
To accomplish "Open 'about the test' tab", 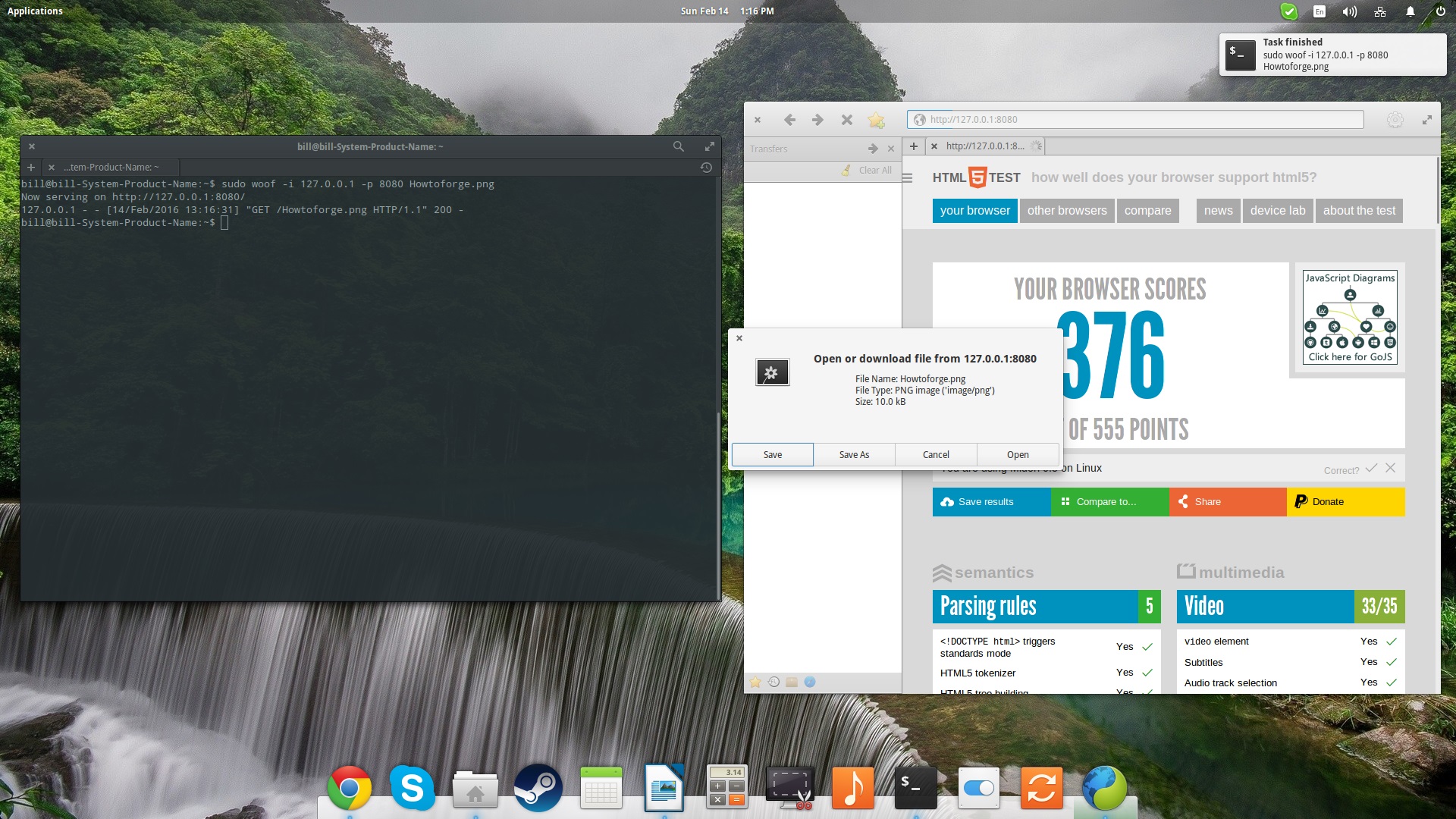I will pos(1359,211).
